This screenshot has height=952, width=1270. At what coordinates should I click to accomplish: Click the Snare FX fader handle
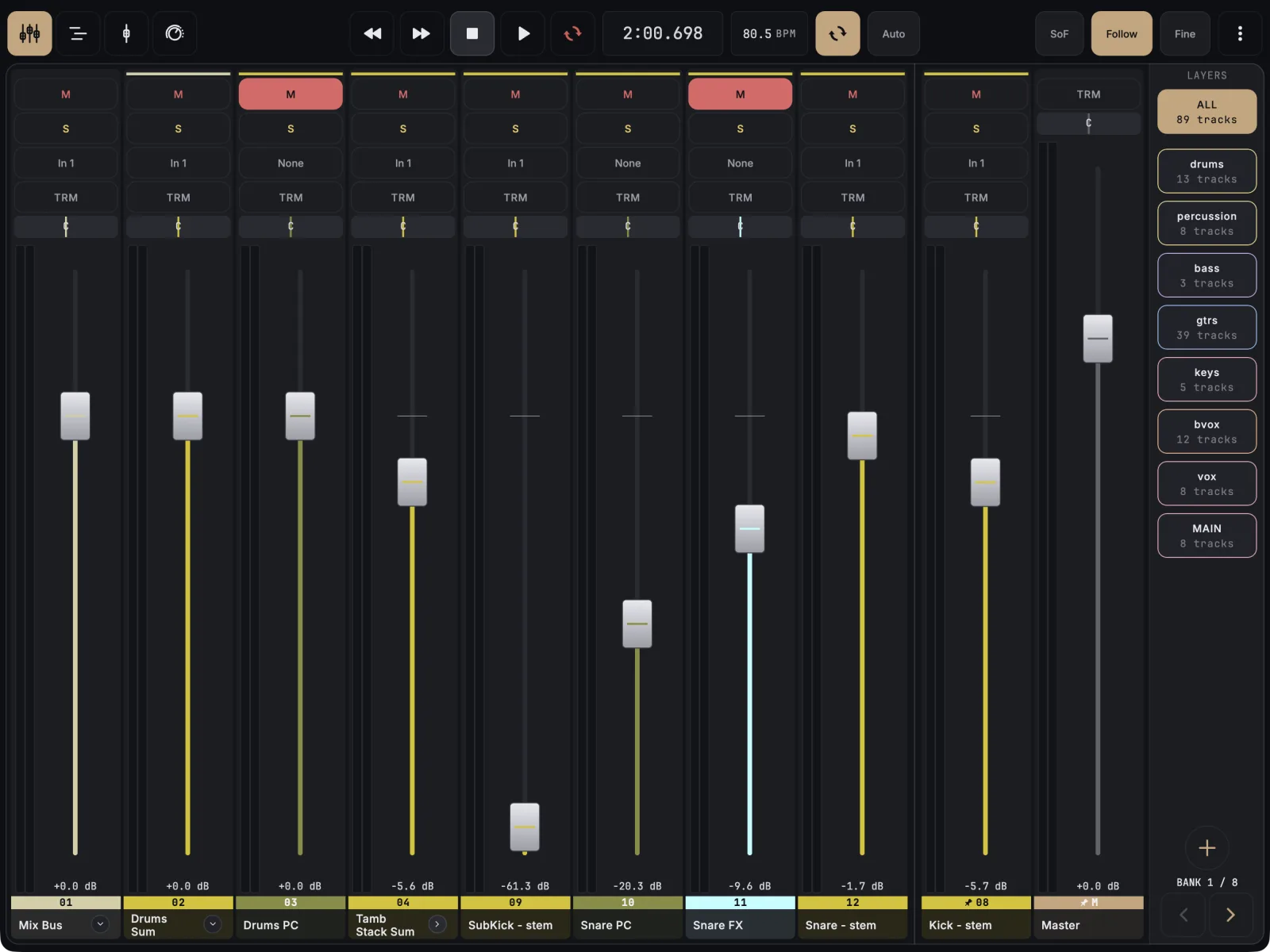[749, 528]
